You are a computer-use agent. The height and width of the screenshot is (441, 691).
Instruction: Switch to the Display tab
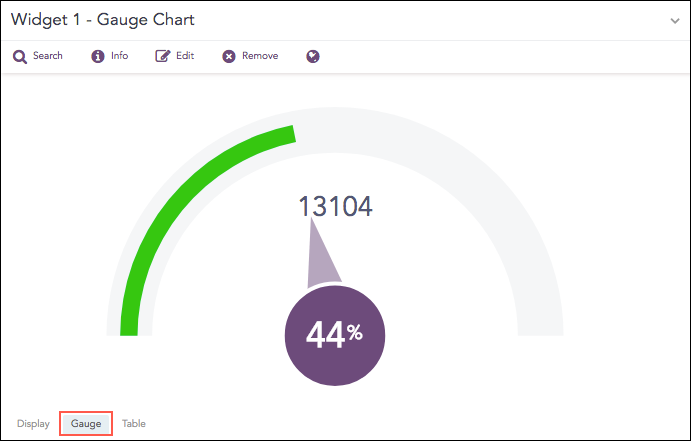(x=33, y=424)
